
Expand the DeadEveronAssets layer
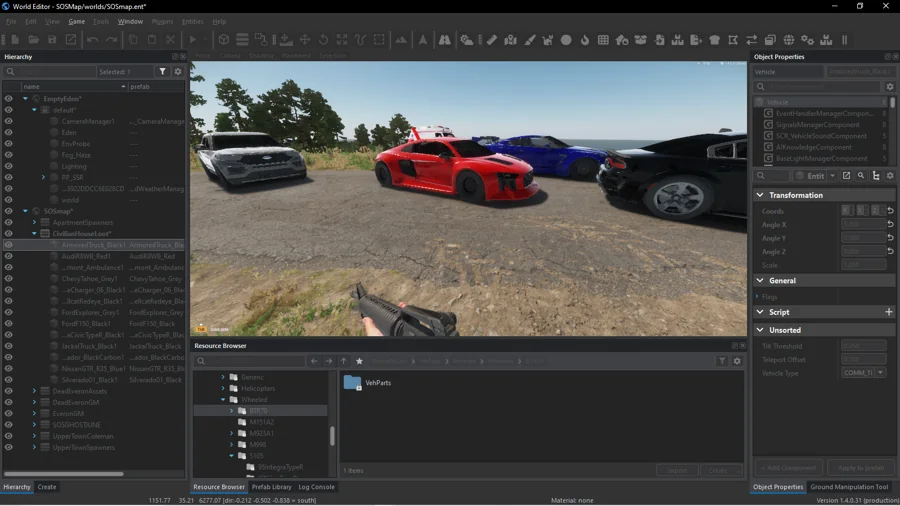coord(34,391)
